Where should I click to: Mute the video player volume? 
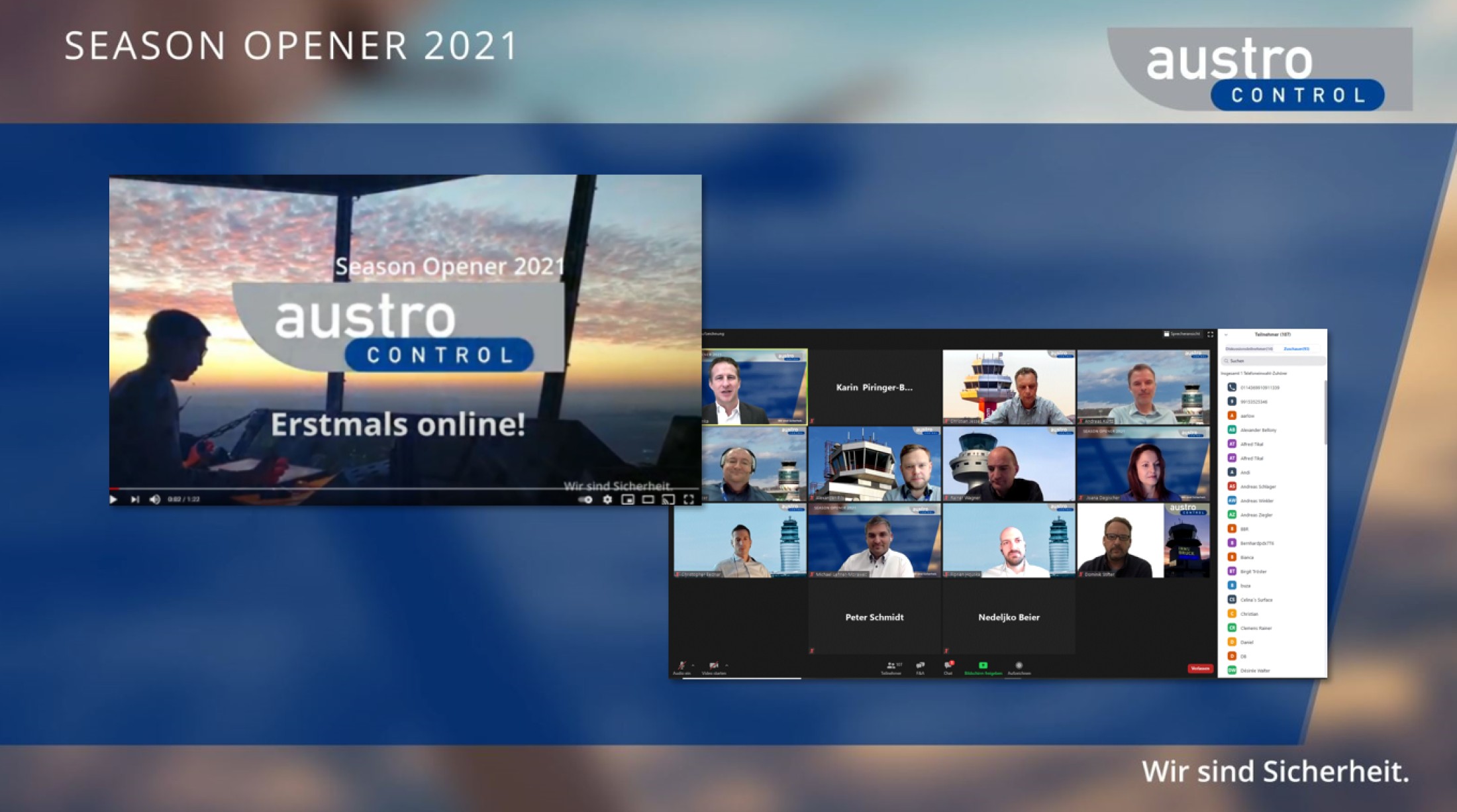coord(155,499)
